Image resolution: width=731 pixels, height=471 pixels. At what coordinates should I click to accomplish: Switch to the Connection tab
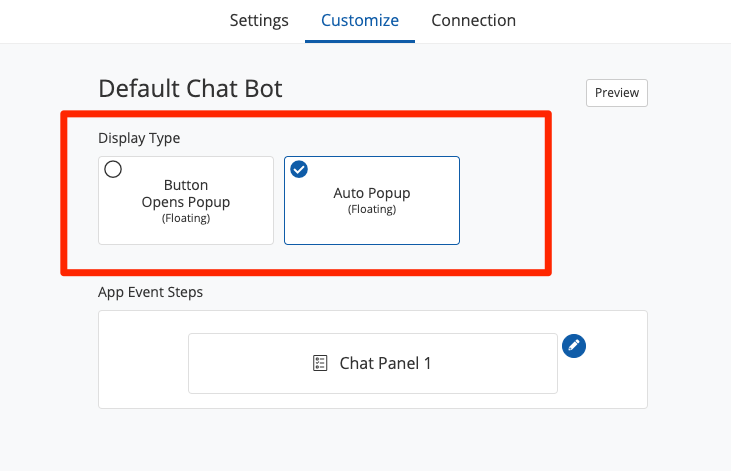pyautogui.click(x=473, y=20)
